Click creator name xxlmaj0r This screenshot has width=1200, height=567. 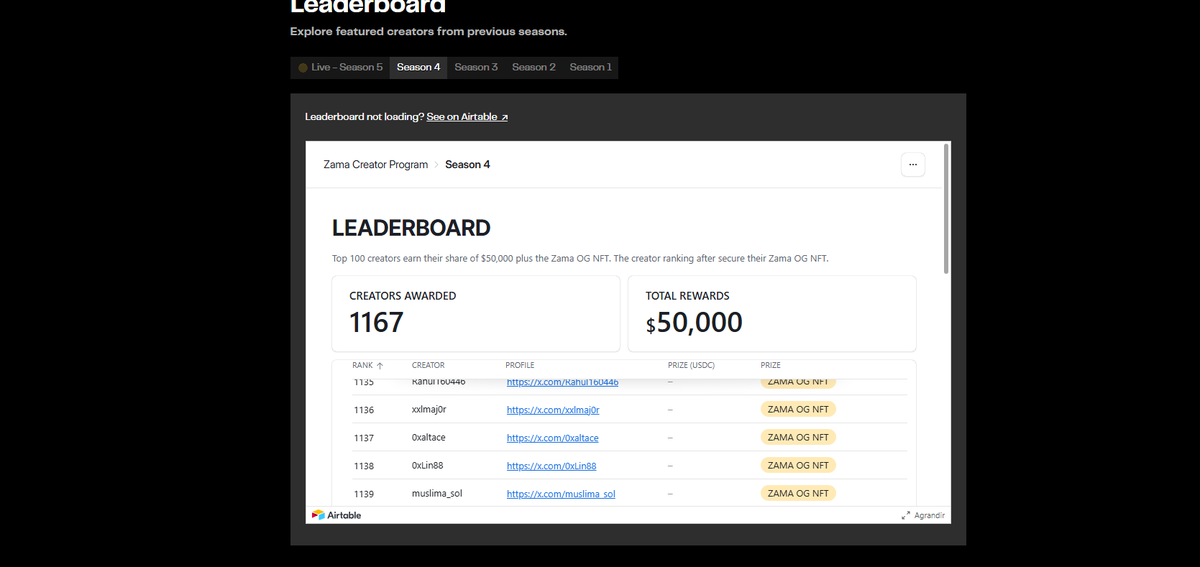coord(430,410)
